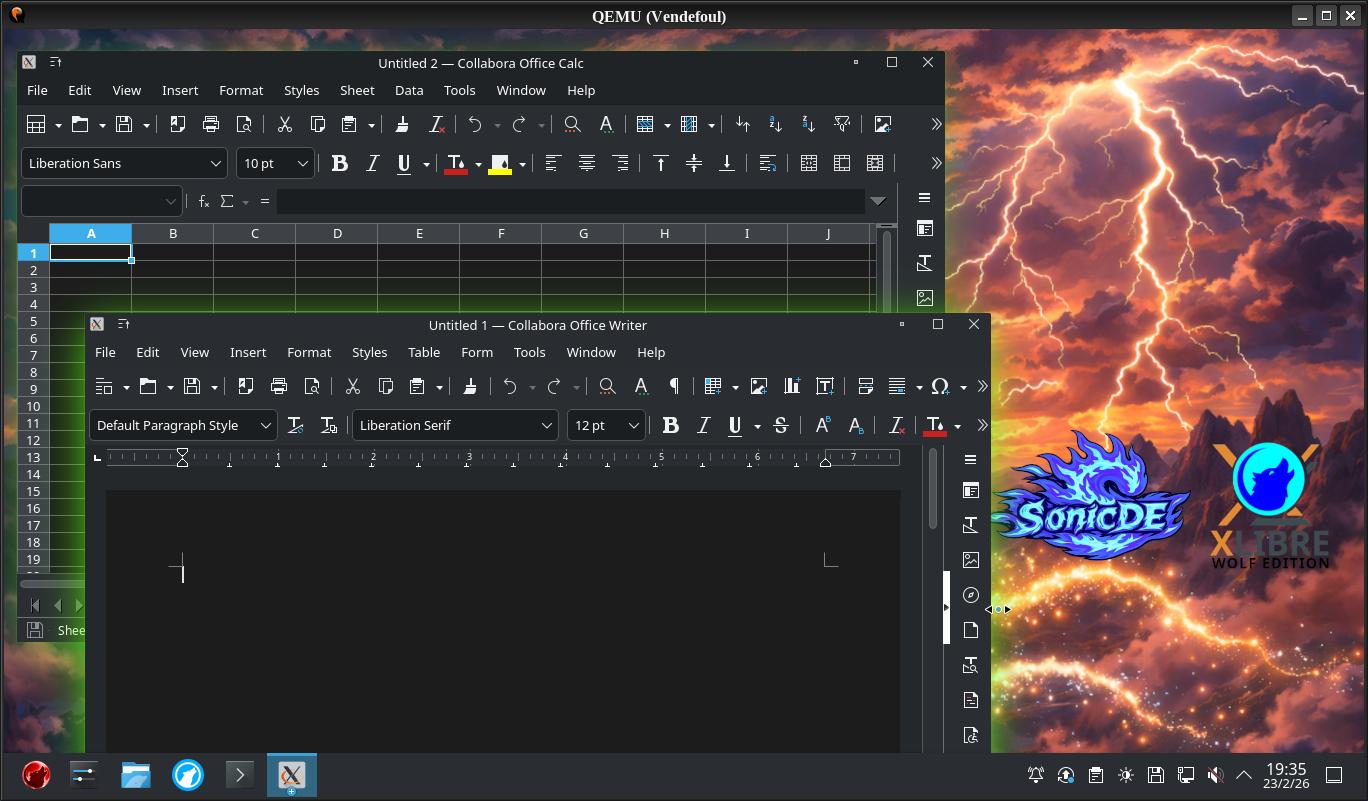Open the Sheet menu in Calc
This screenshot has width=1368, height=801.
(x=357, y=90)
